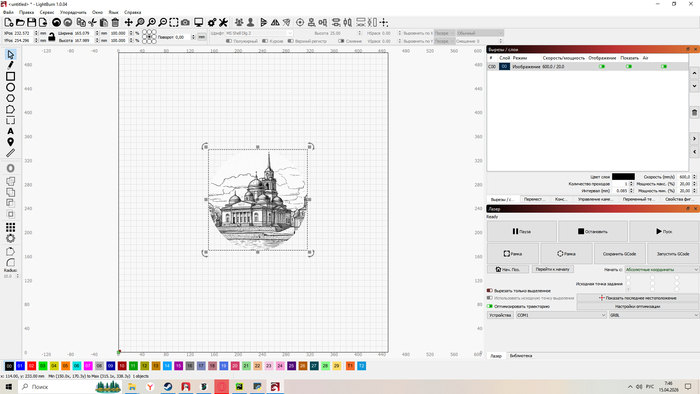Click the Пуск start button
The width and height of the screenshot is (700, 394).
point(664,232)
